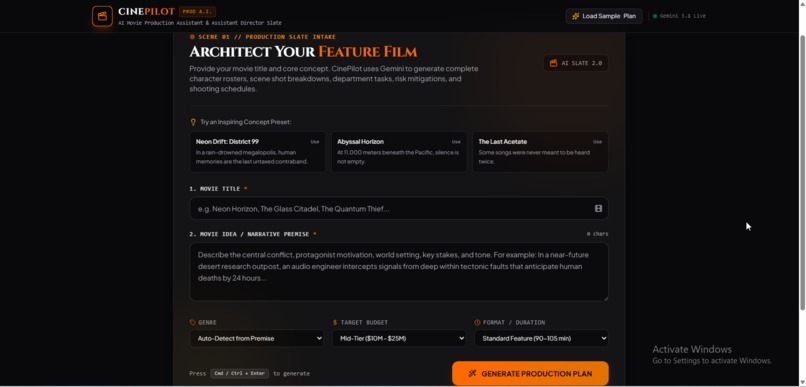Click the textarea resize handle corner

tap(606, 298)
